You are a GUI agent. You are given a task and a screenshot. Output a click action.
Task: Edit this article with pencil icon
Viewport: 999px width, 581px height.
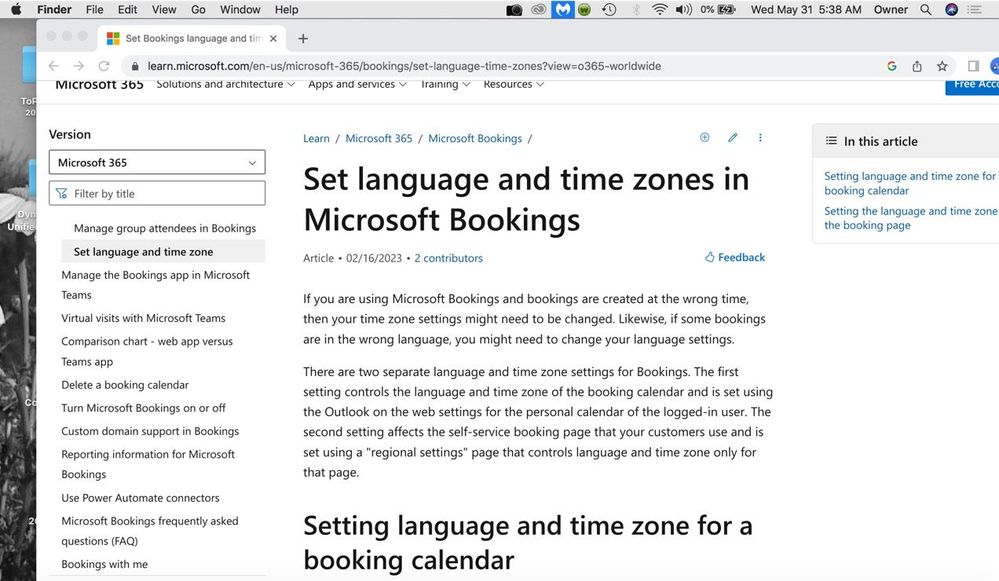tap(733, 137)
